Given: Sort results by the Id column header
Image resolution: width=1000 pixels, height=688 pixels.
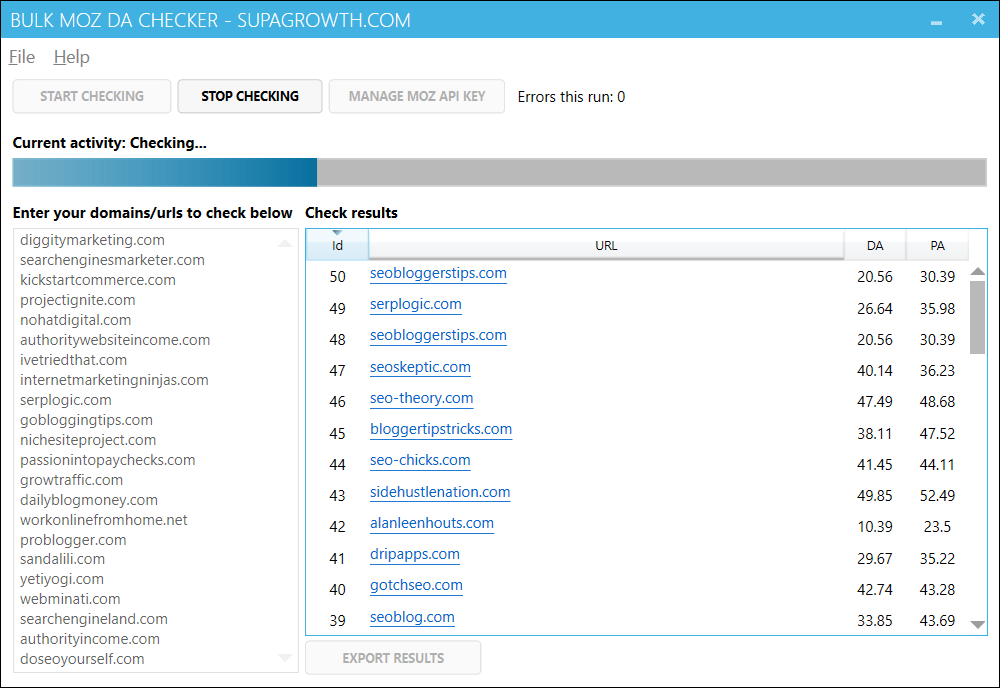Looking at the screenshot, I should click(337, 245).
